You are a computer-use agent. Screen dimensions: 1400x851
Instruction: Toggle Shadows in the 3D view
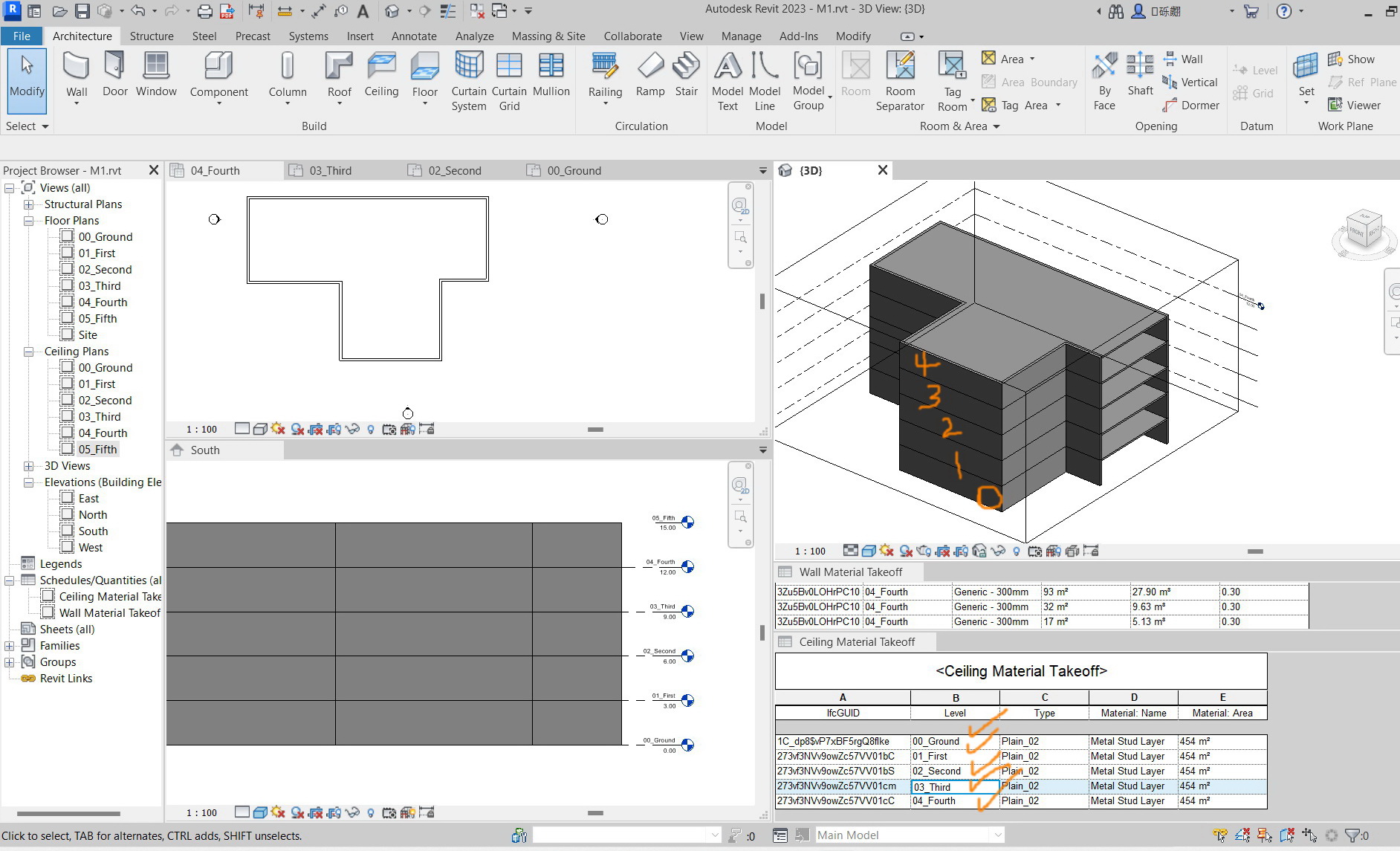906,551
